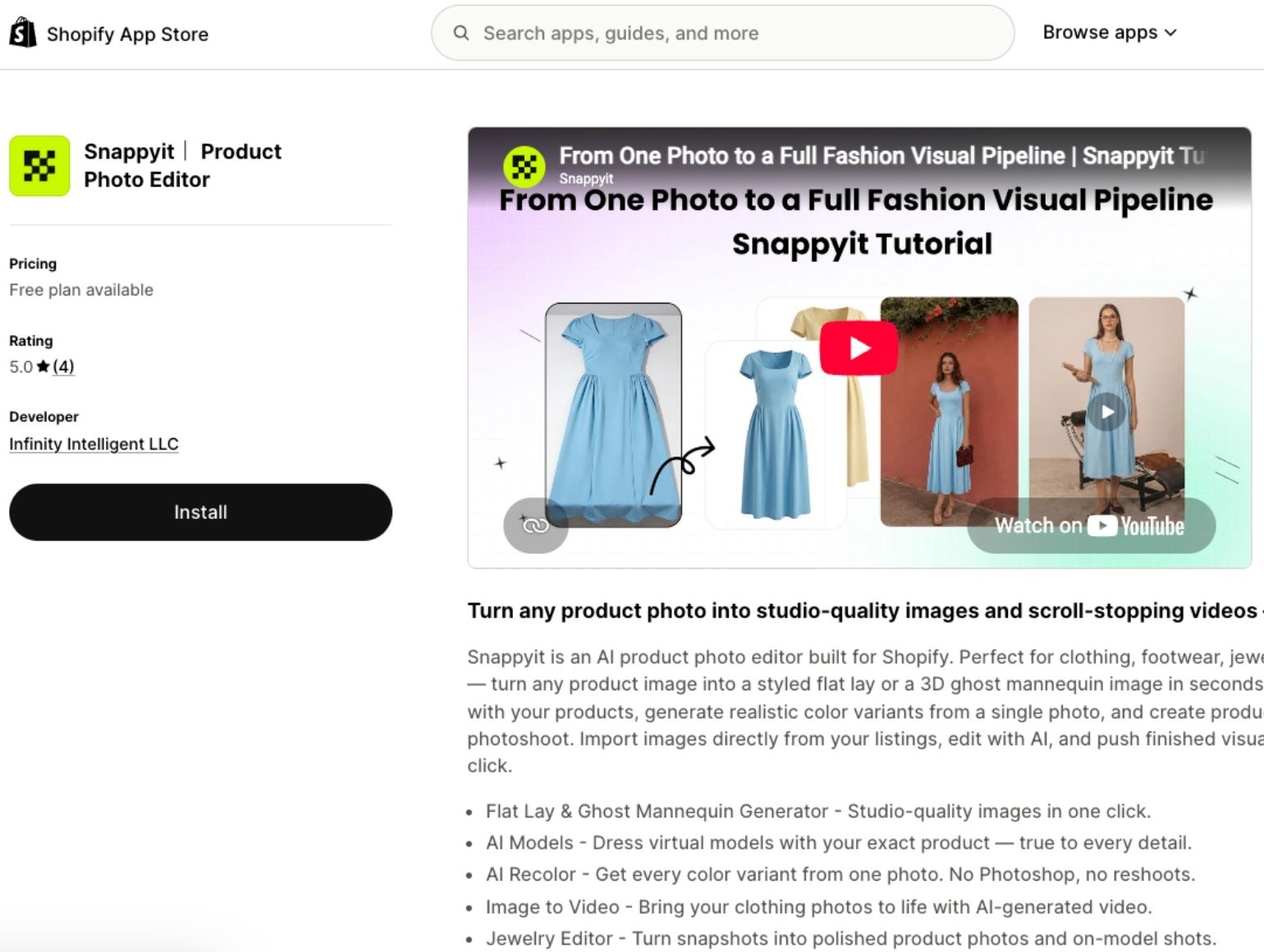Click the Image to Video bullet point
This screenshot has width=1264, height=952.
[819, 907]
